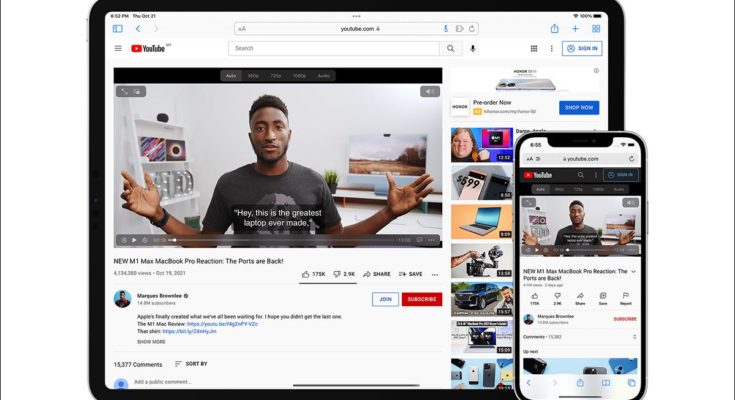
Task: Start voice search with microphone icon
Action: point(473,48)
